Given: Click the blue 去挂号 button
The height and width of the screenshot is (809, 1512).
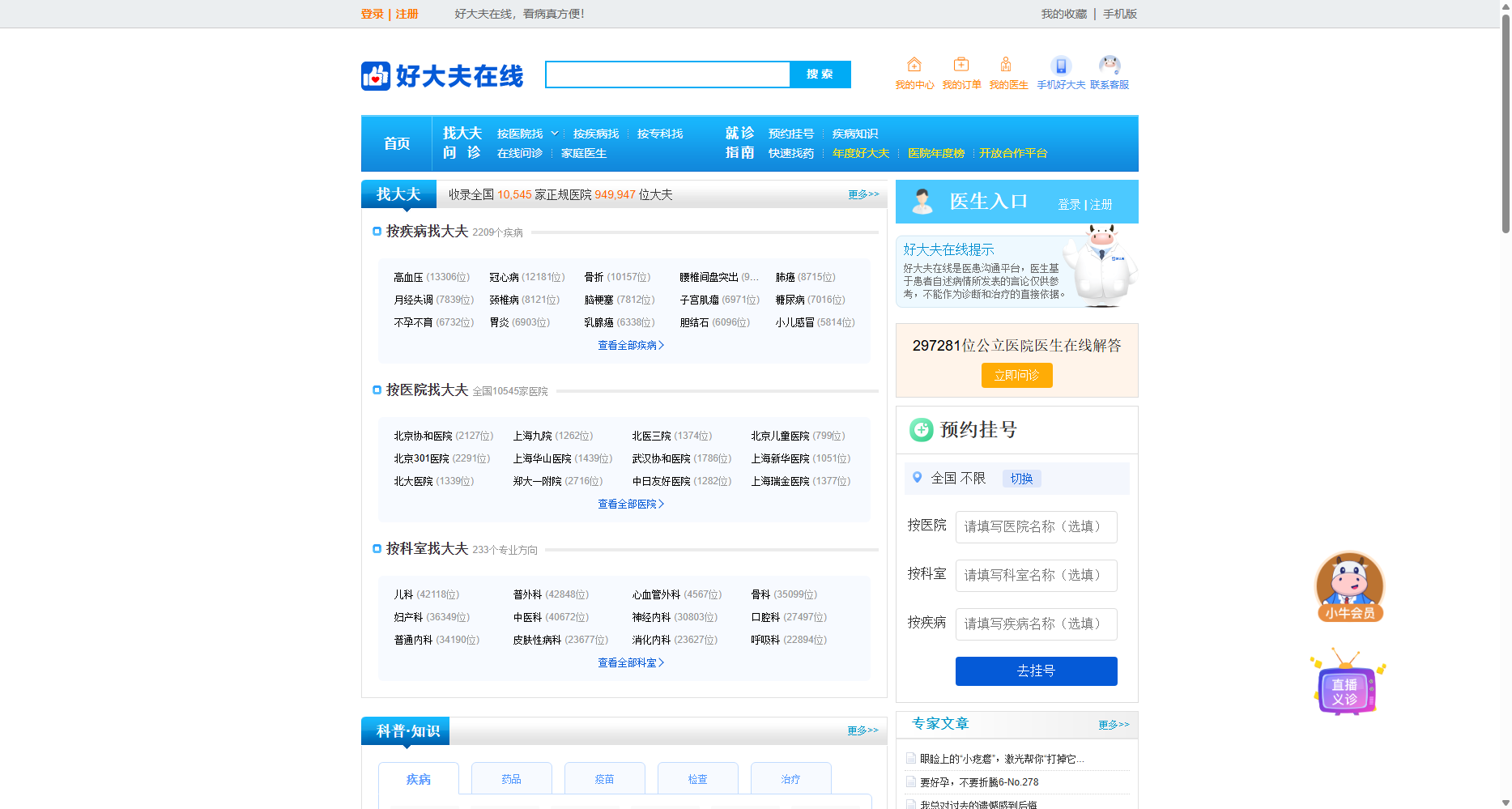Looking at the screenshot, I should (1037, 671).
